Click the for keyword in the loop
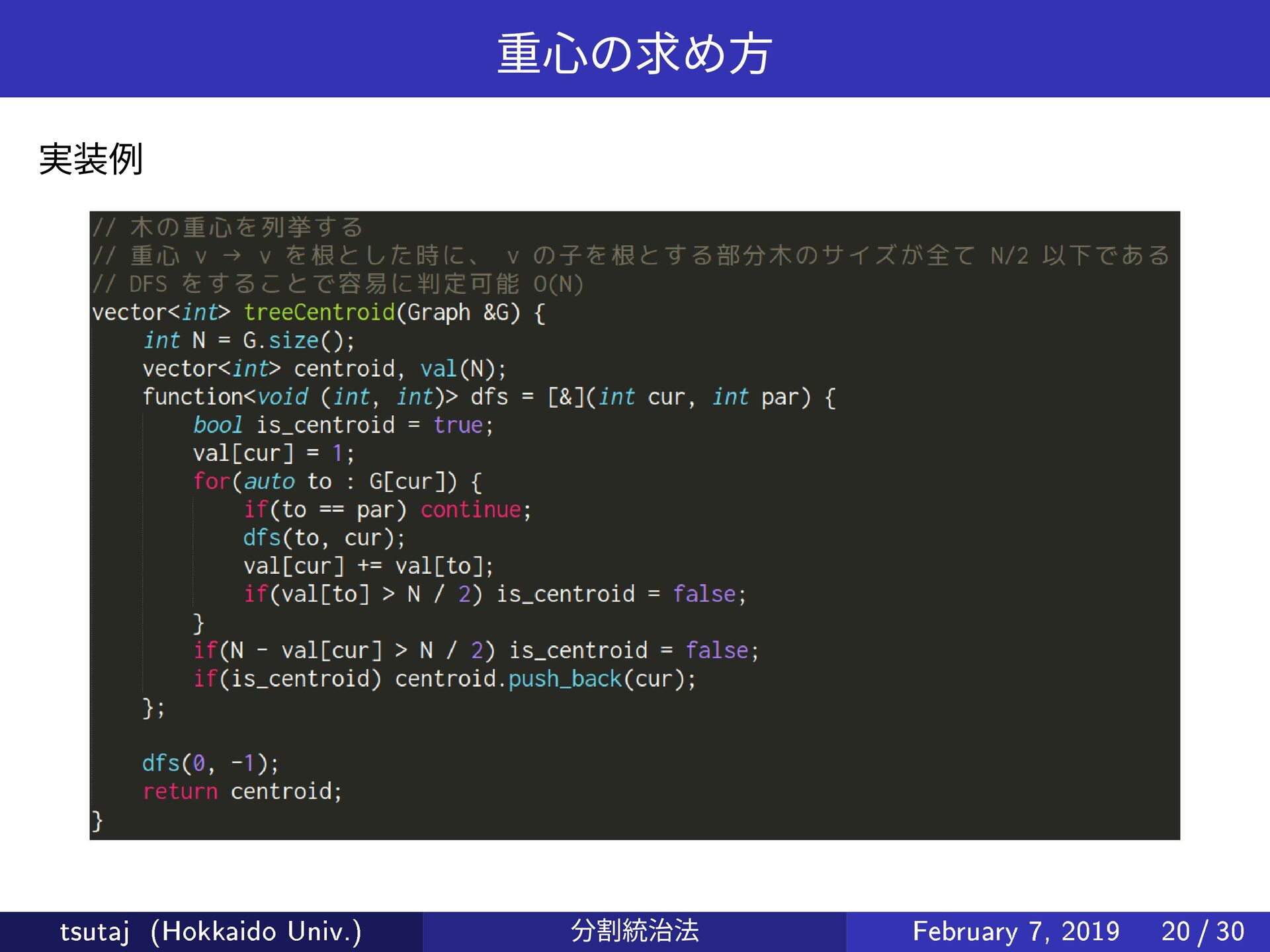The height and width of the screenshot is (952, 1270). (x=211, y=481)
